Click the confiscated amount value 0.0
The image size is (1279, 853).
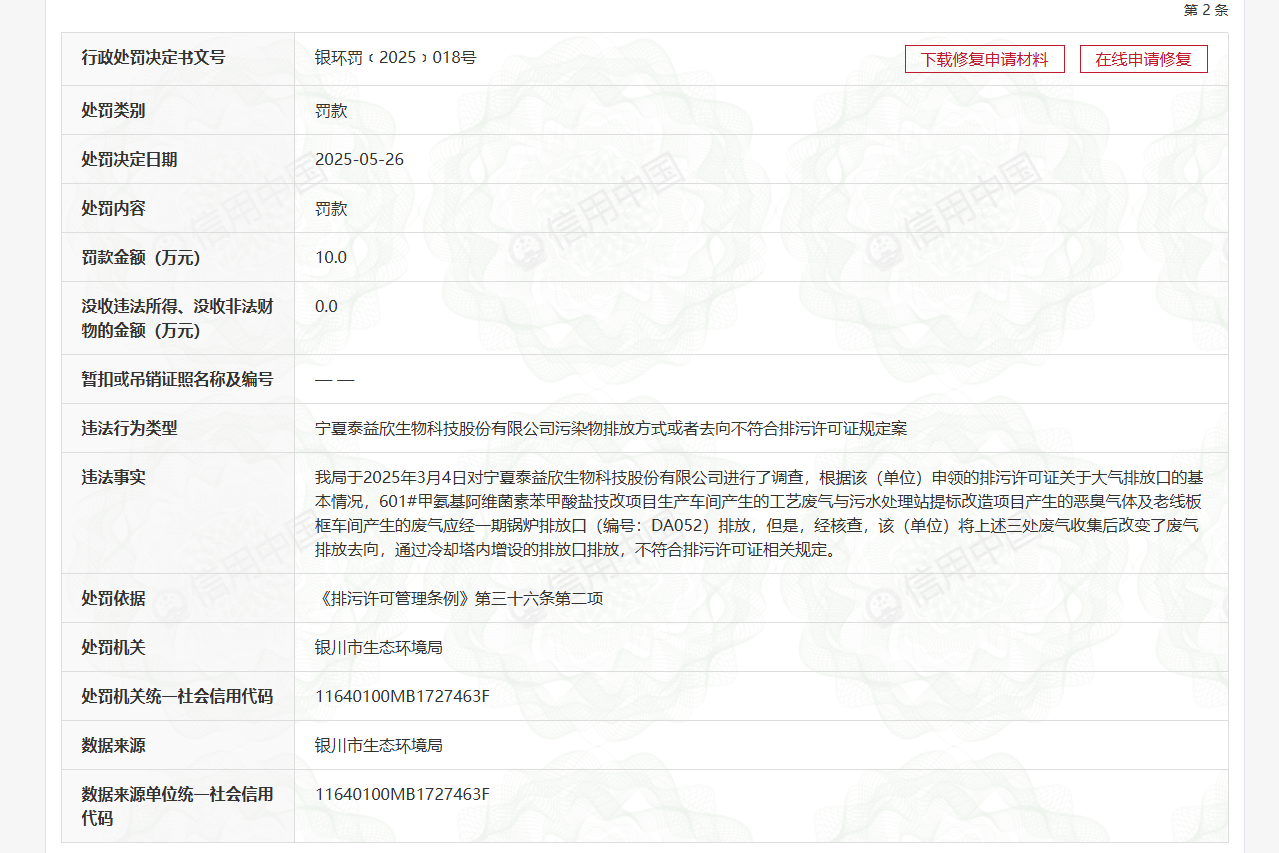pyautogui.click(x=326, y=307)
